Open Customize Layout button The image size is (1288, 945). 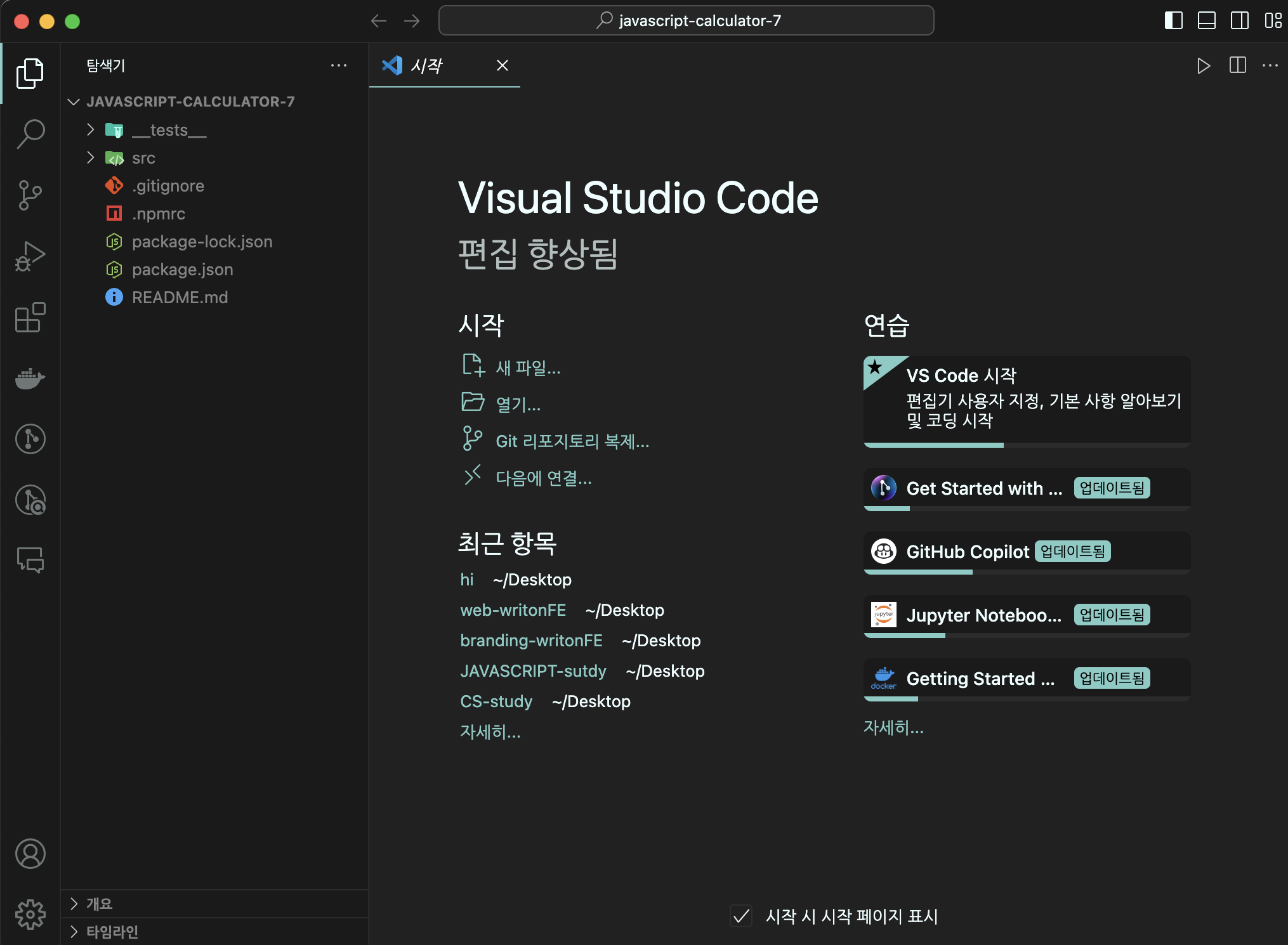point(1273,21)
